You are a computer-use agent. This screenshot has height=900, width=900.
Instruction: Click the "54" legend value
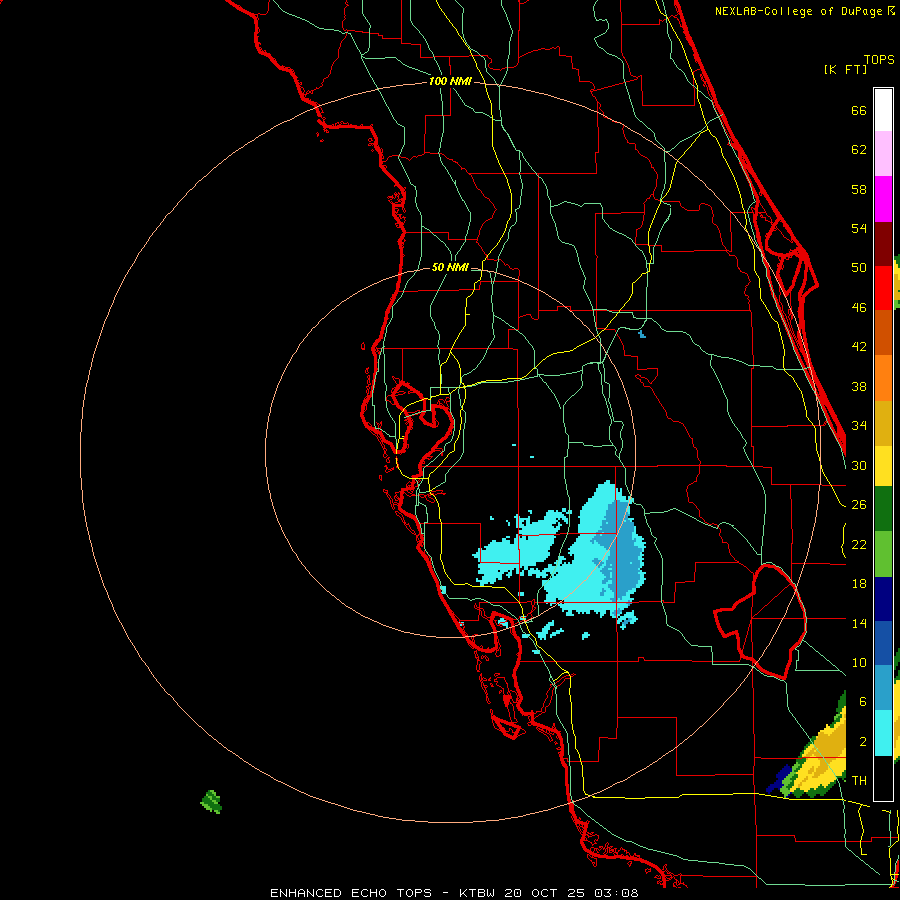pyautogui.click(x=859, y=228)
